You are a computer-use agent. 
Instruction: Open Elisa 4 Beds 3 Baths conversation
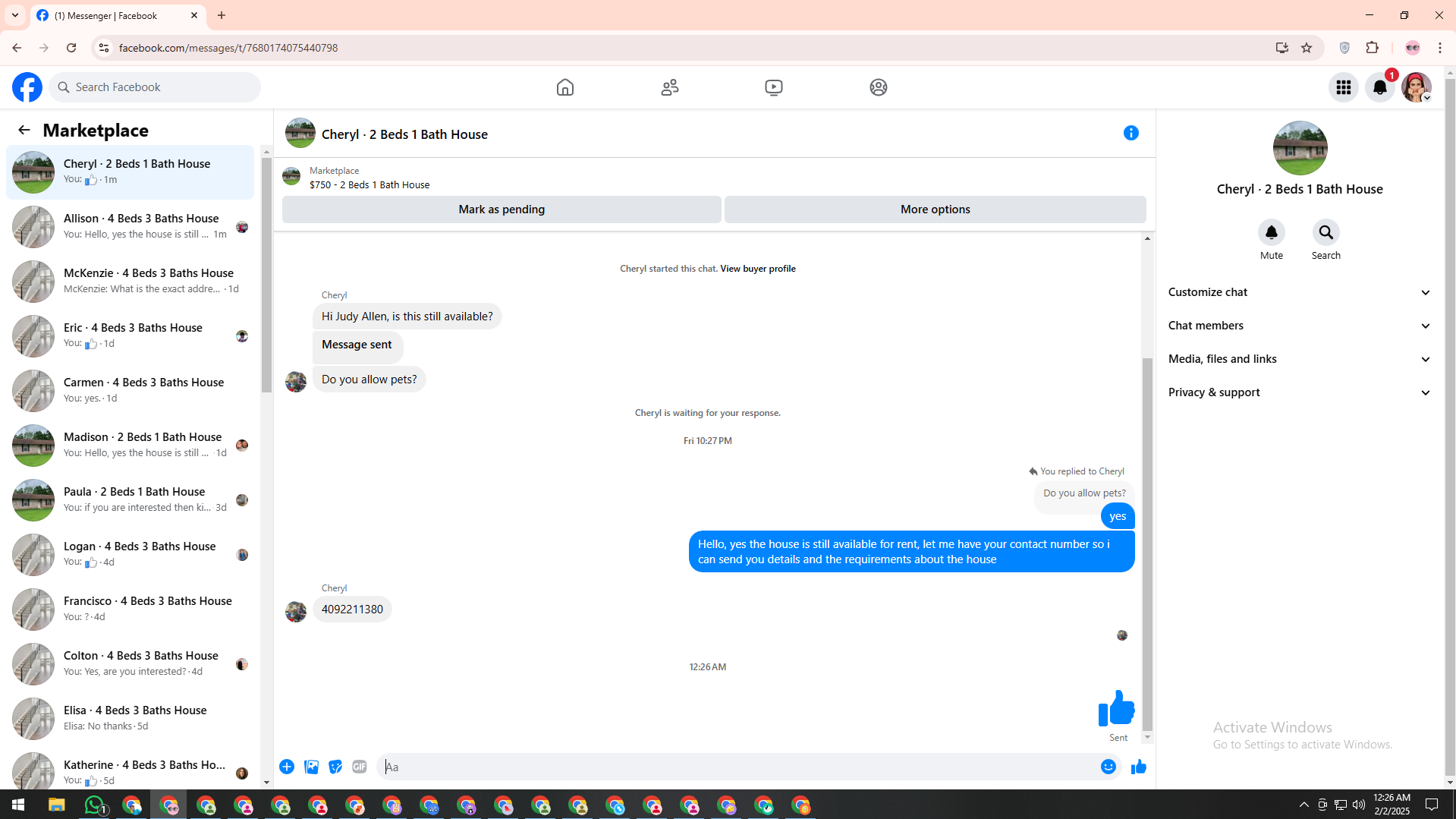(131, 718)
